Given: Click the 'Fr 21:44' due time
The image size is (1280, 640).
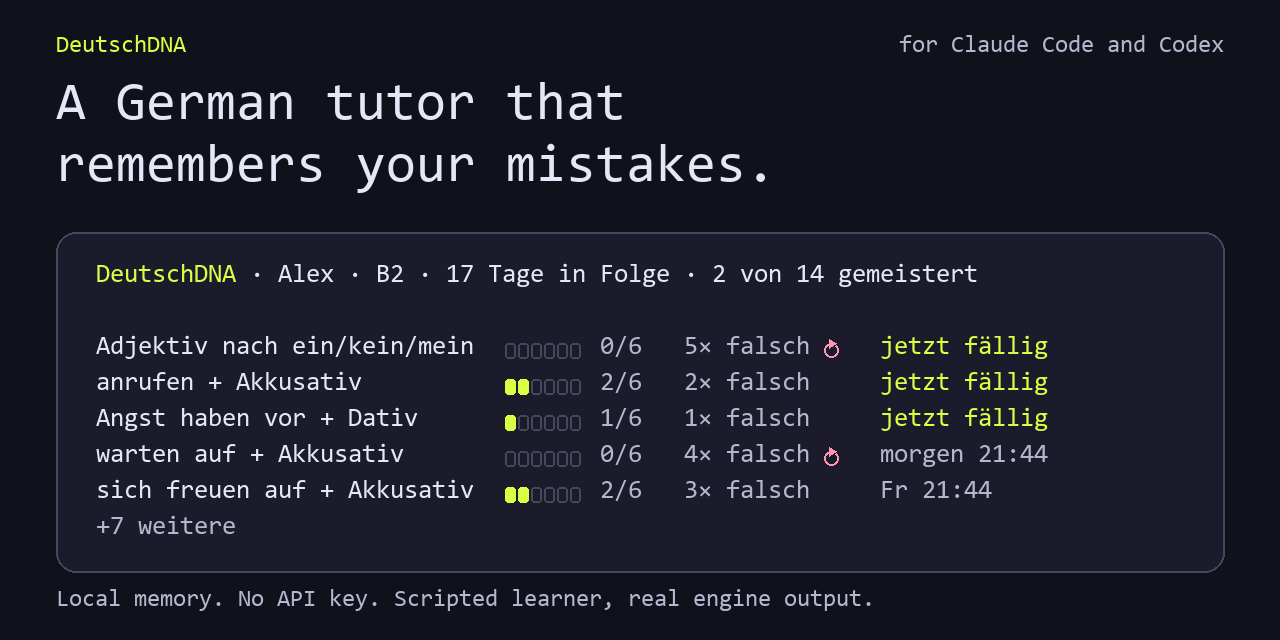Looking at the screenshot, I should click(x=936, y=490).
